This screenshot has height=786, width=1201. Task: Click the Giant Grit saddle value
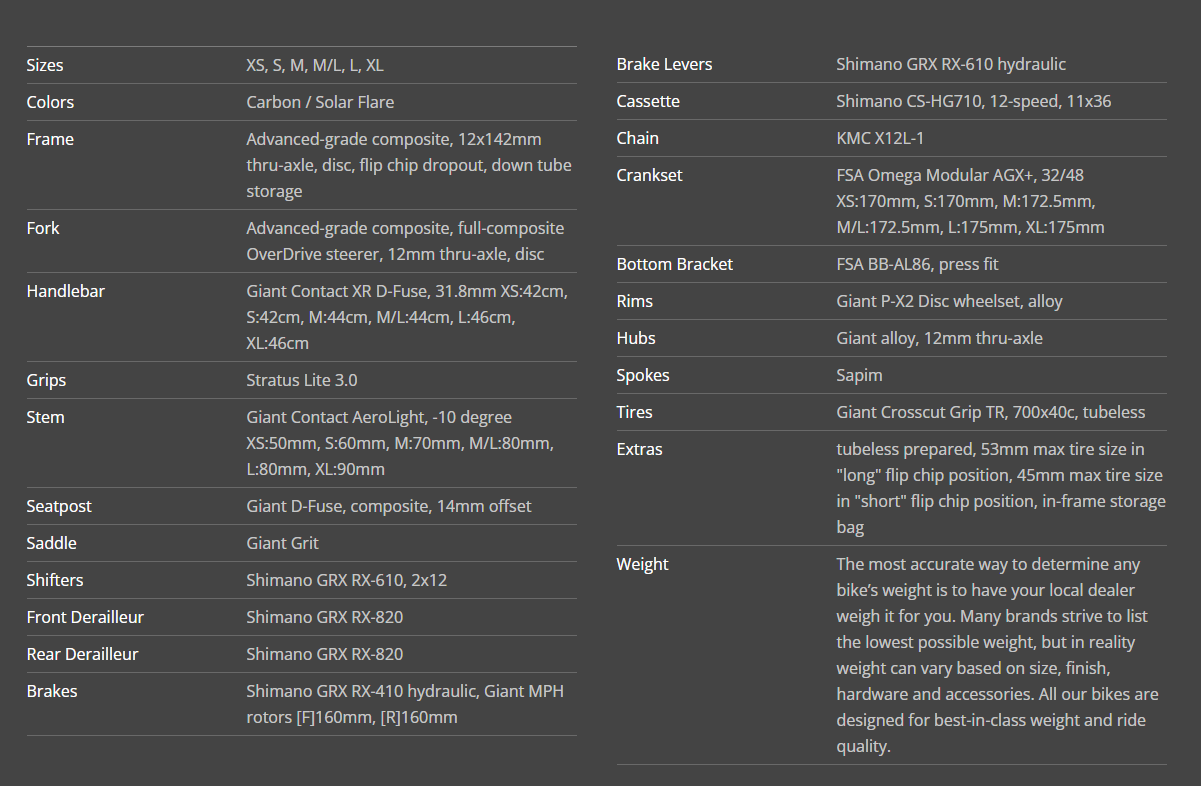283,543
